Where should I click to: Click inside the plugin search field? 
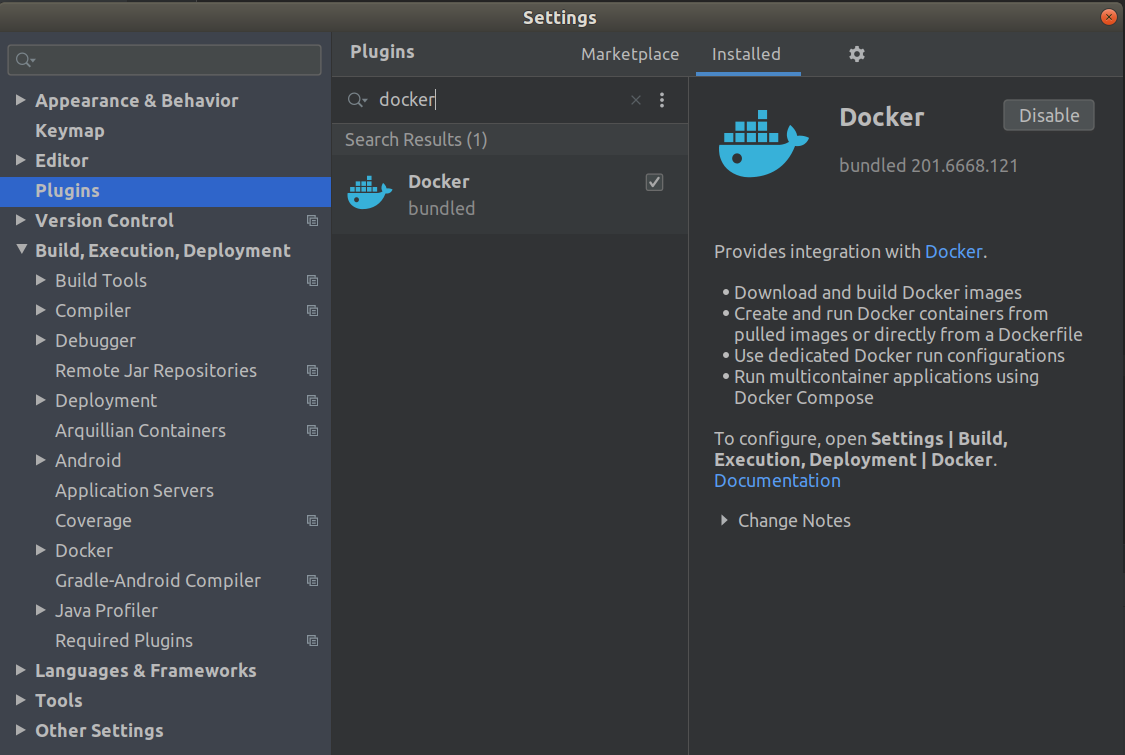[480, 100]
